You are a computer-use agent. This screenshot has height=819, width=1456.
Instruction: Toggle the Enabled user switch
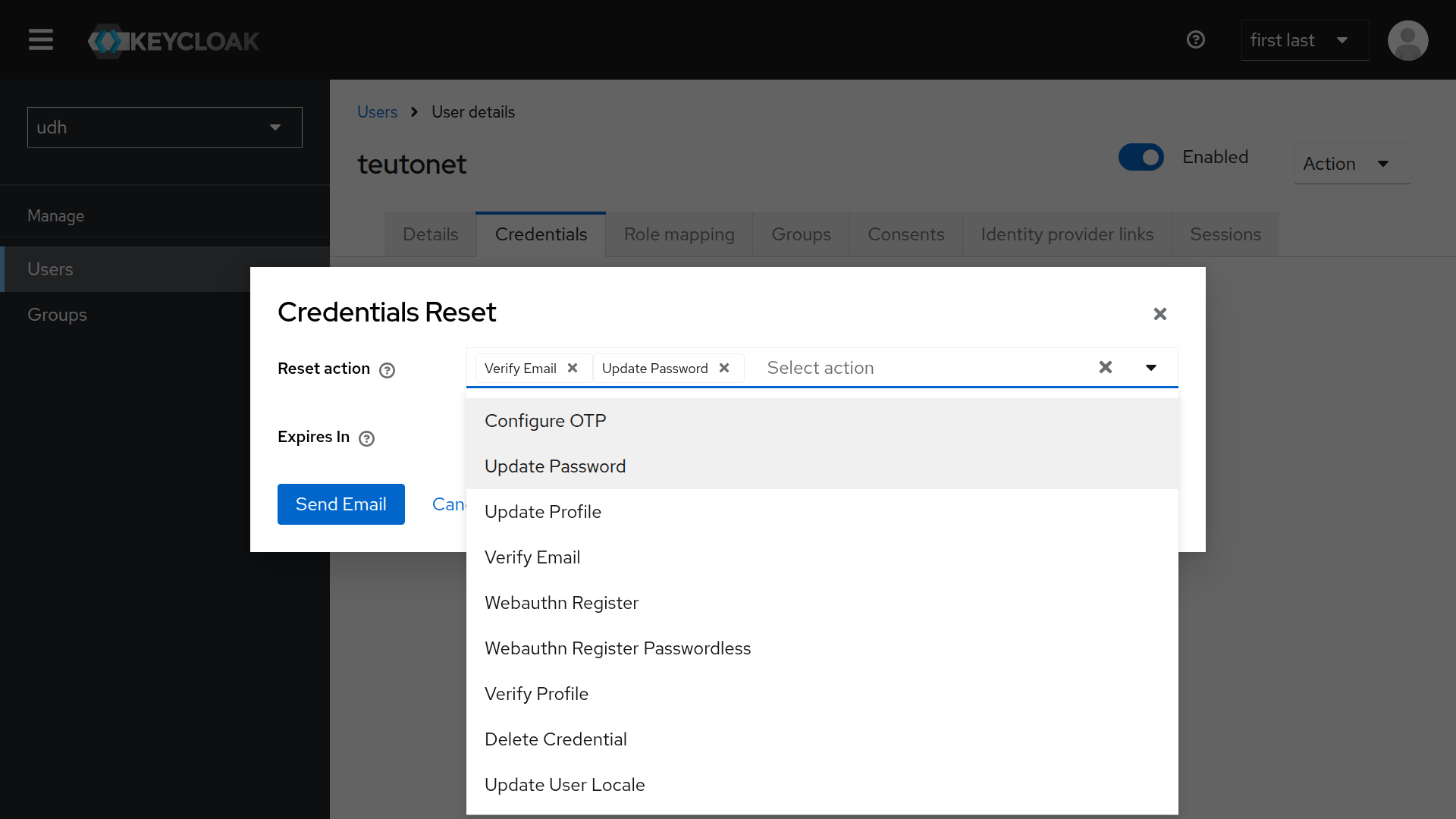click(1141, 157)
